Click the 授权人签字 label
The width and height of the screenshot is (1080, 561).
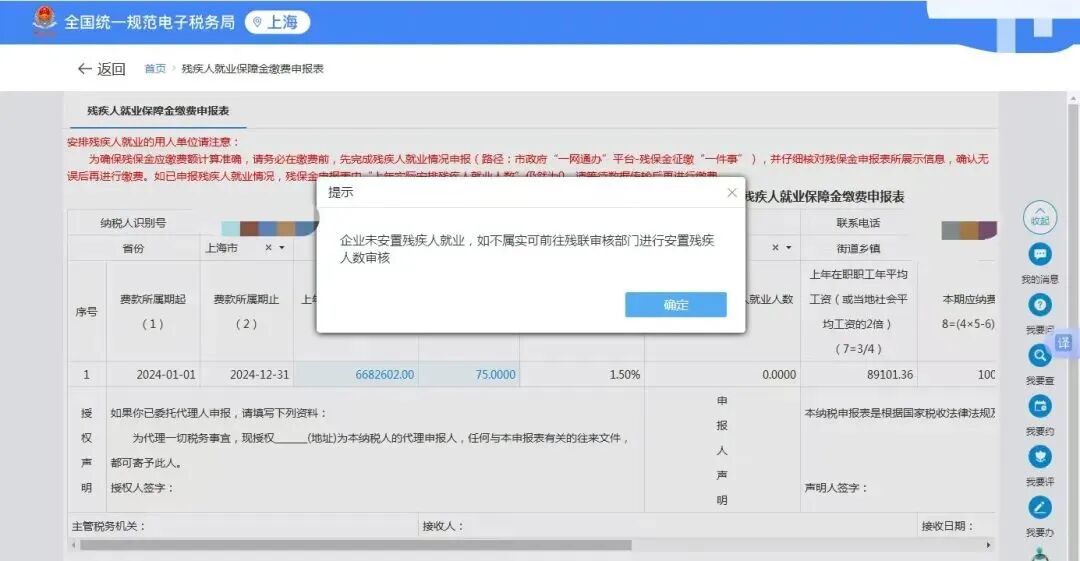click(143, 487)
